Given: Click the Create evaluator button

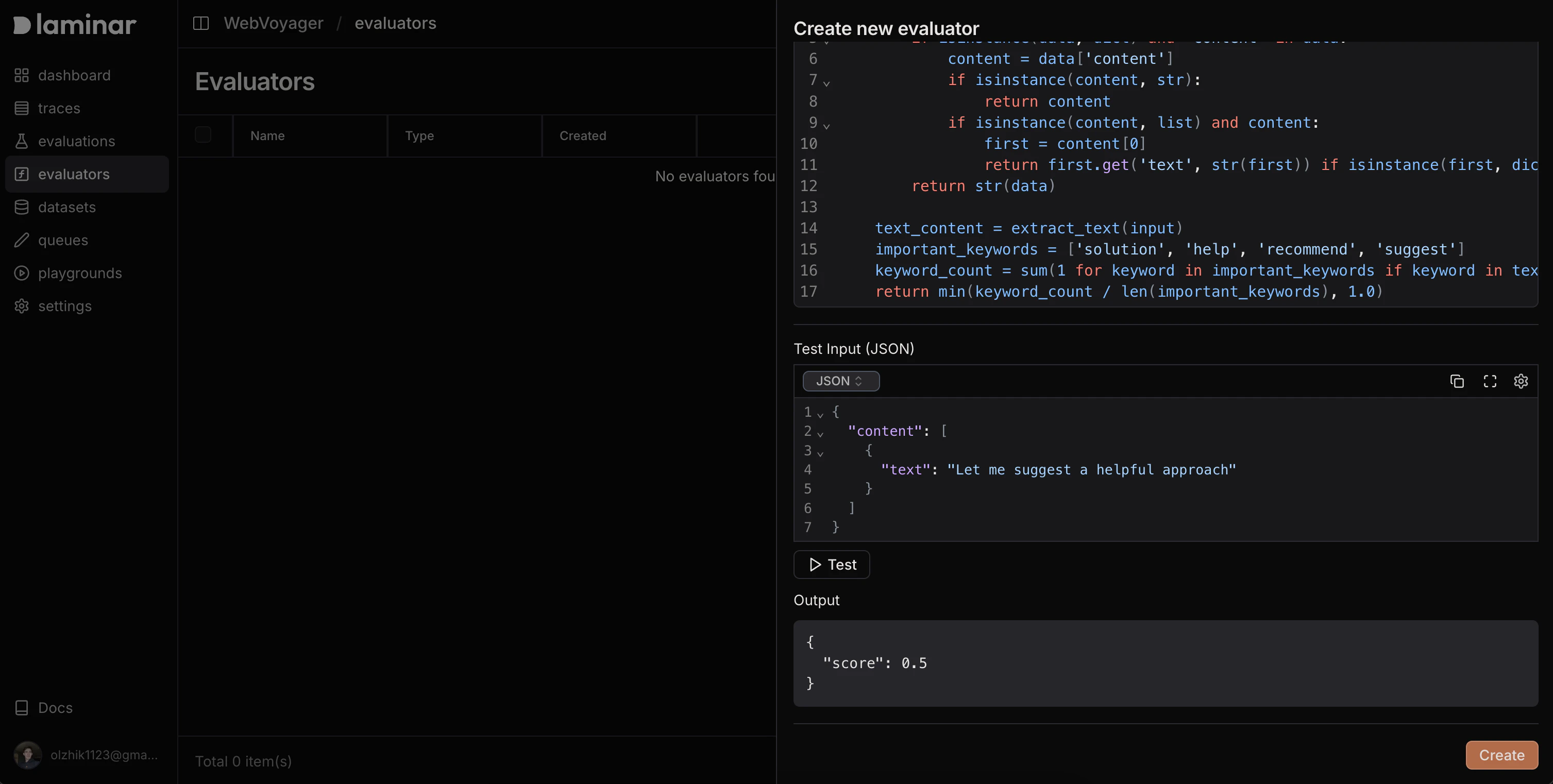Looking at the screenshot, I should tap(1501, 755).
